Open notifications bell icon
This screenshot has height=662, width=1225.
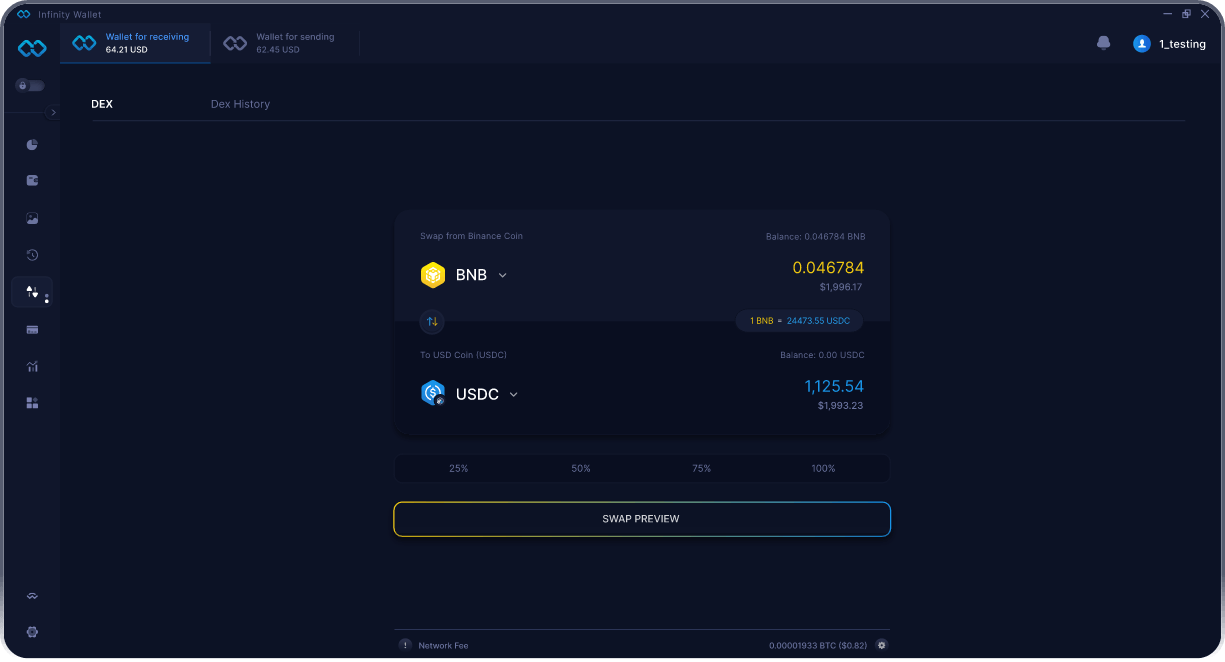[x=1104, y=43]
